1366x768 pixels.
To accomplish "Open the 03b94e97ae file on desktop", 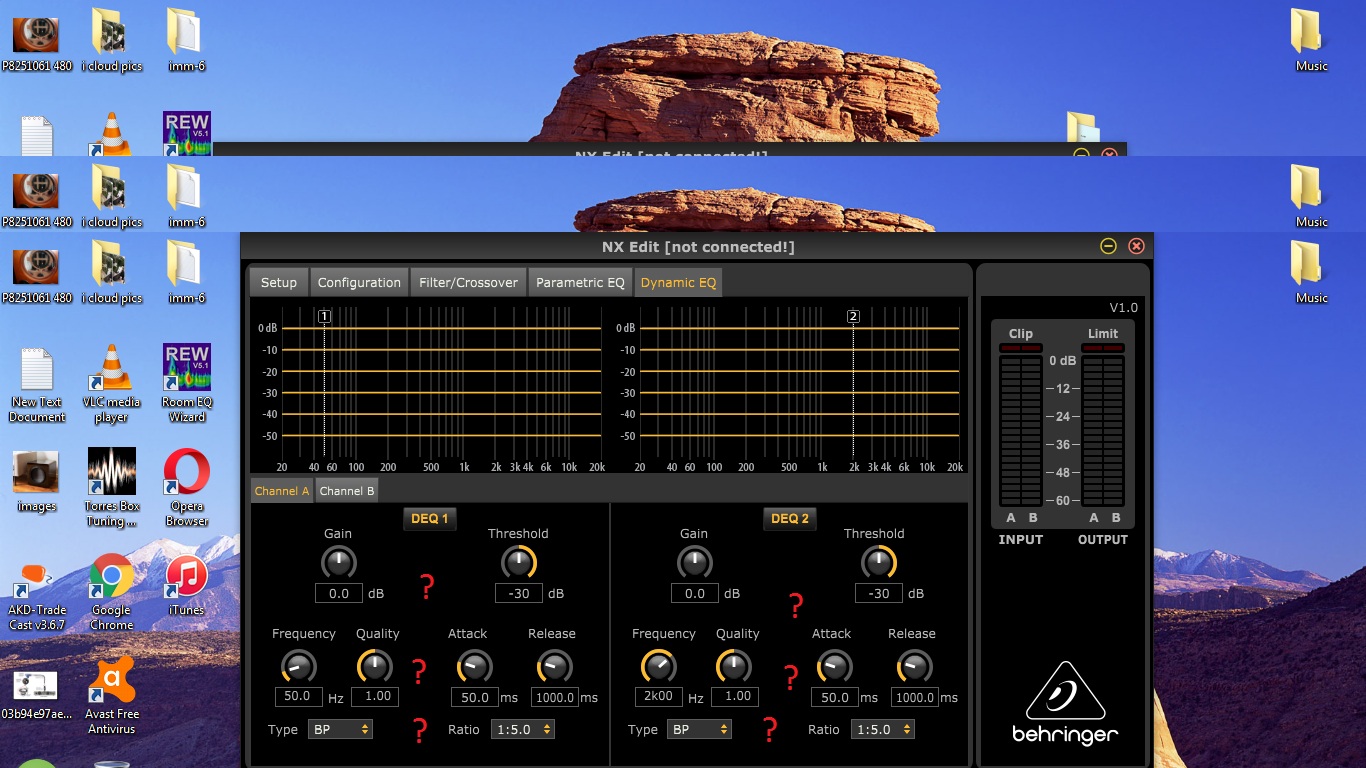I will pos(37,696).
